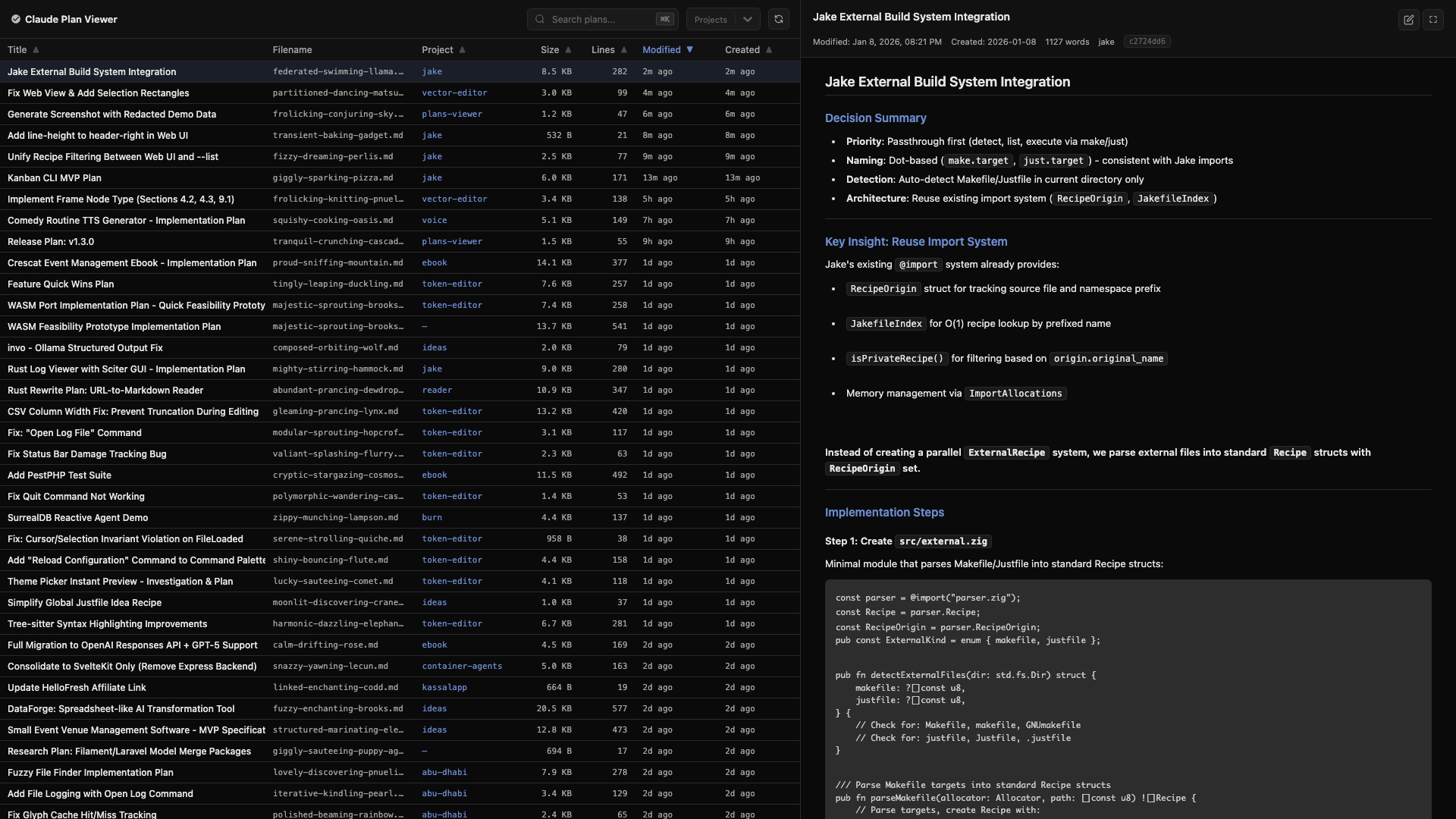The image size is (1456, 819).
Task: Open the edit pencil icon for the plan
Action: click(1409, 20)
